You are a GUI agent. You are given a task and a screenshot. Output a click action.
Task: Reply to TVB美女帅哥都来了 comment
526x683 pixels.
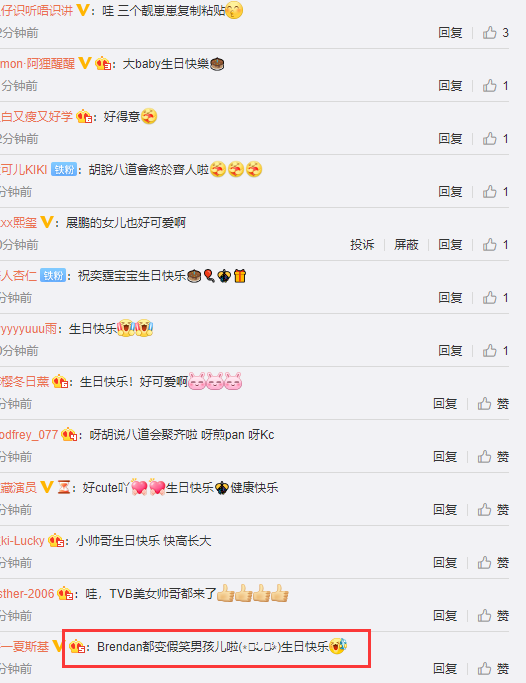(x=445, y=616)
